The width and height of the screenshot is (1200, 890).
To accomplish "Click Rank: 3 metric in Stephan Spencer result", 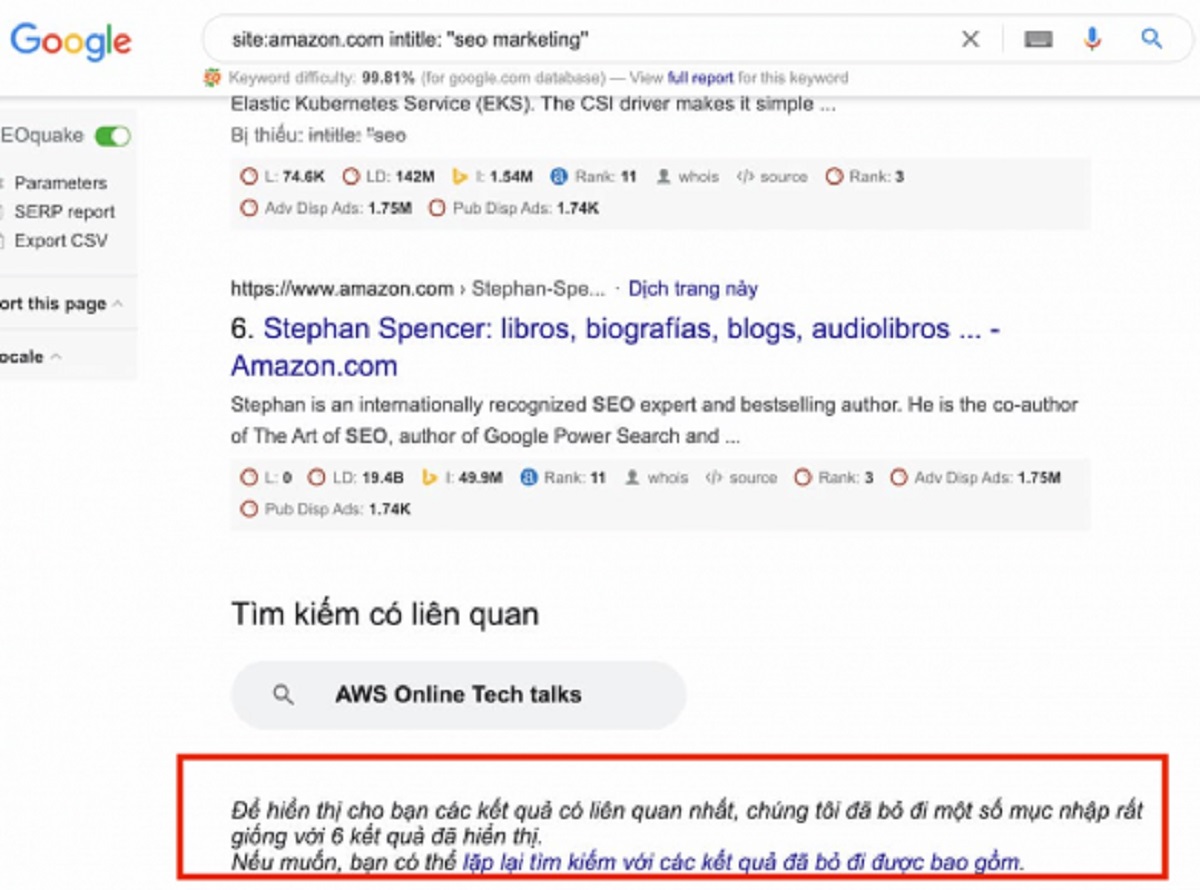I will point(833,477).
